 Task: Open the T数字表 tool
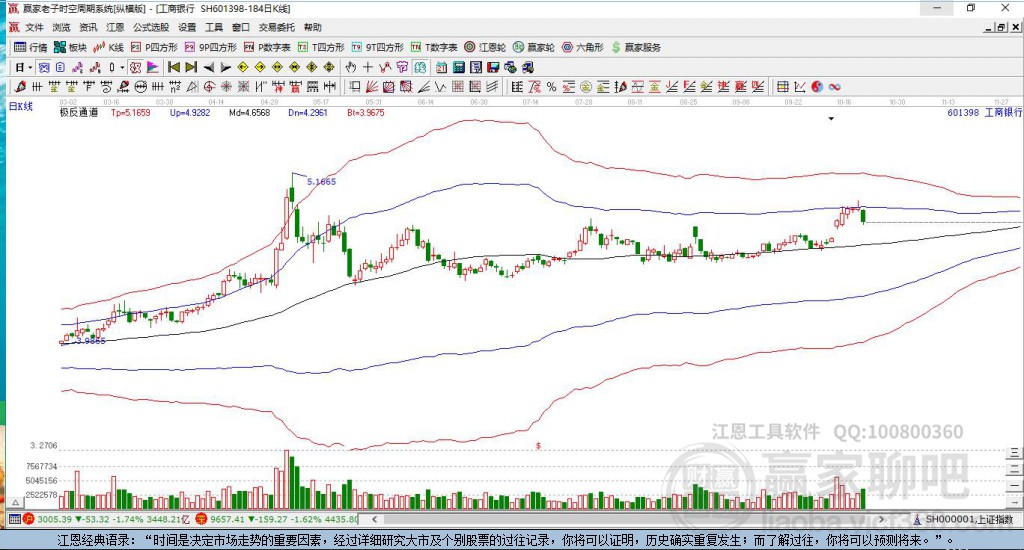click(x=434, y=47)
